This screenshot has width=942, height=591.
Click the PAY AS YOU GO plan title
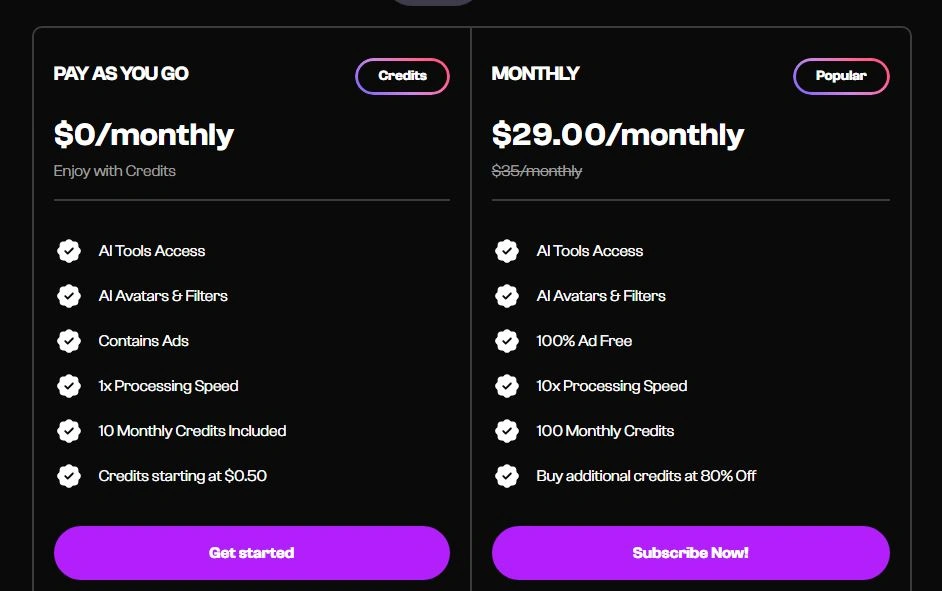coord(121,74)
